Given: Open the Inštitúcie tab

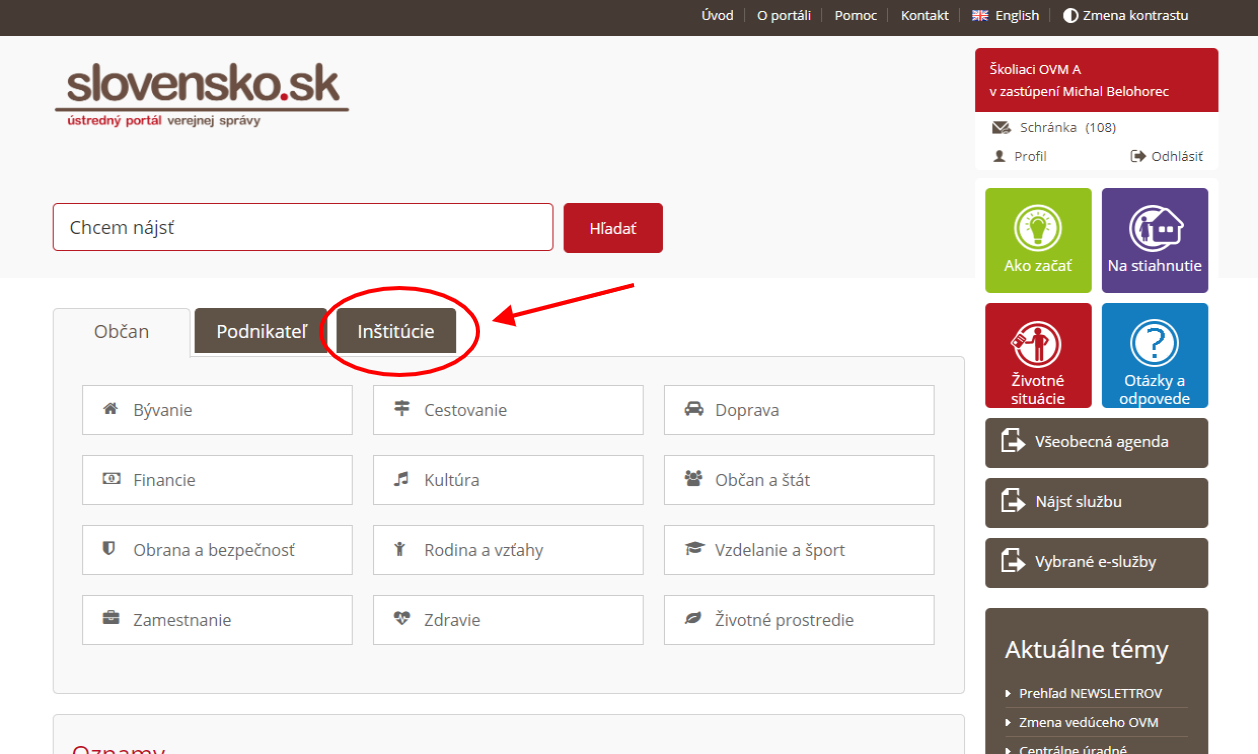Looking at the screenshot, I should [x=396, y=331].
